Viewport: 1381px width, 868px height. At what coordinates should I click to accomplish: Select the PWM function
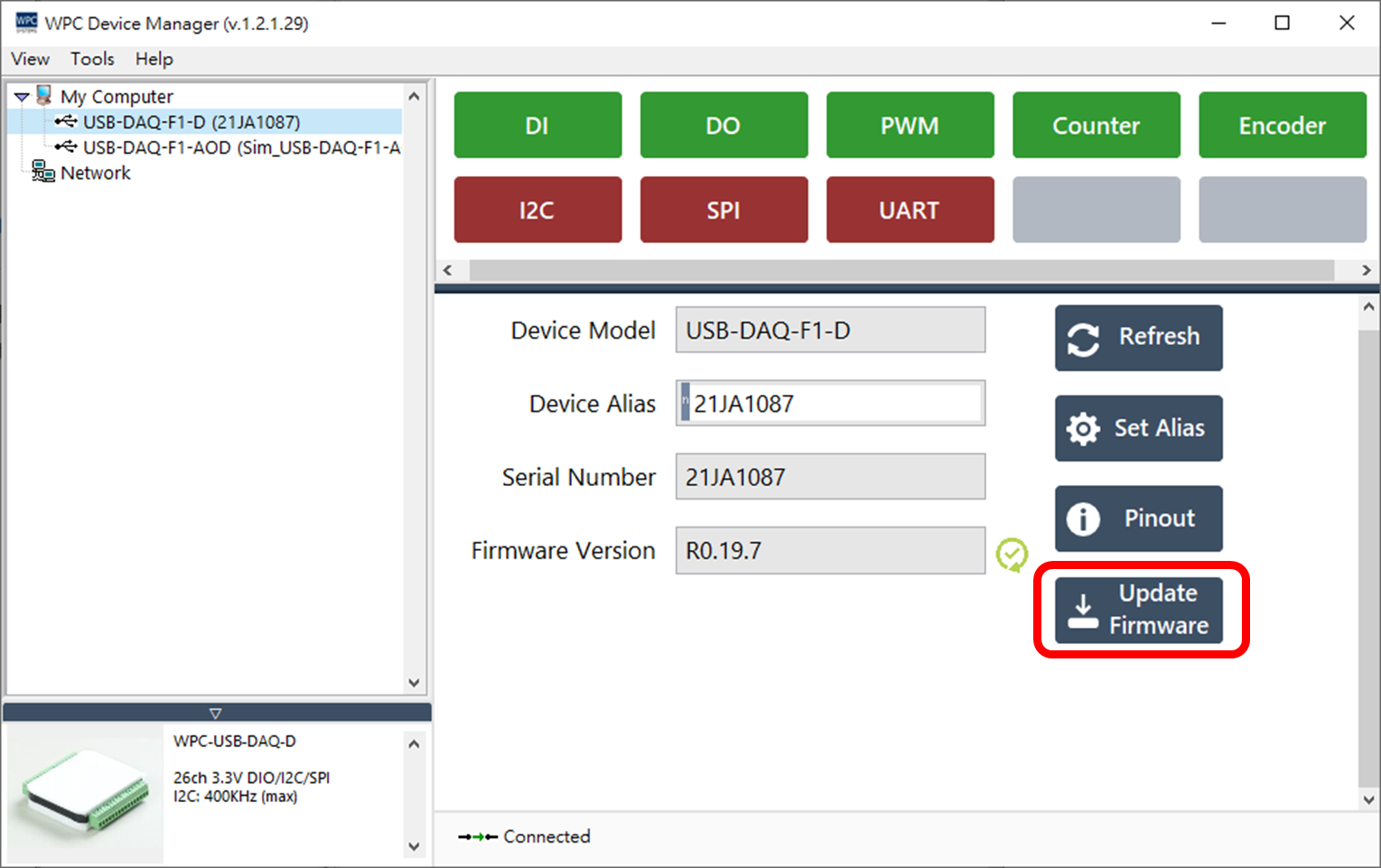click(910, 125)
